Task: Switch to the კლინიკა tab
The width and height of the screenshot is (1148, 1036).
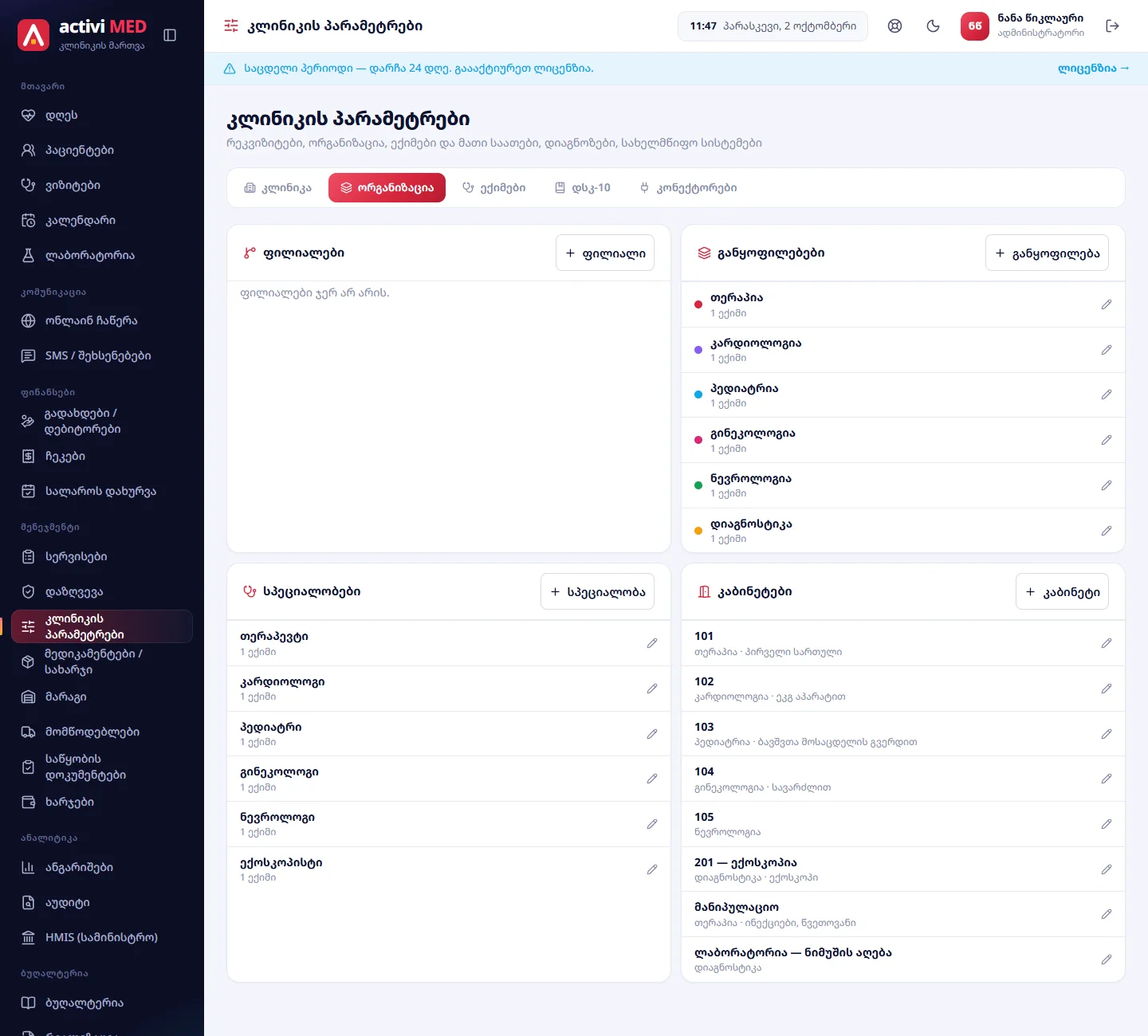Action: (277, 188)
